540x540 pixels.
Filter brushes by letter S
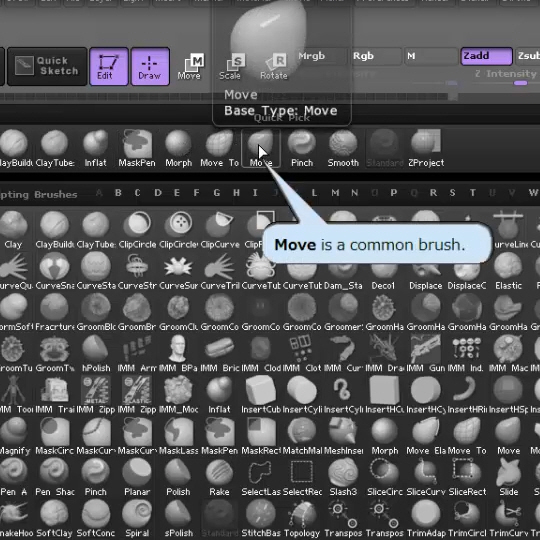click(x=452, y=193)
